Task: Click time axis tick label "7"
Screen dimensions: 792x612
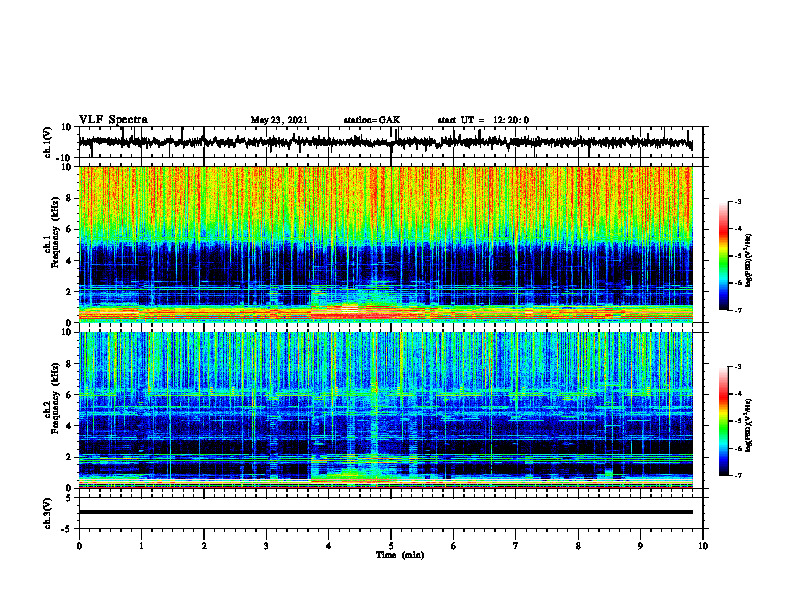Action: point(516,546)
